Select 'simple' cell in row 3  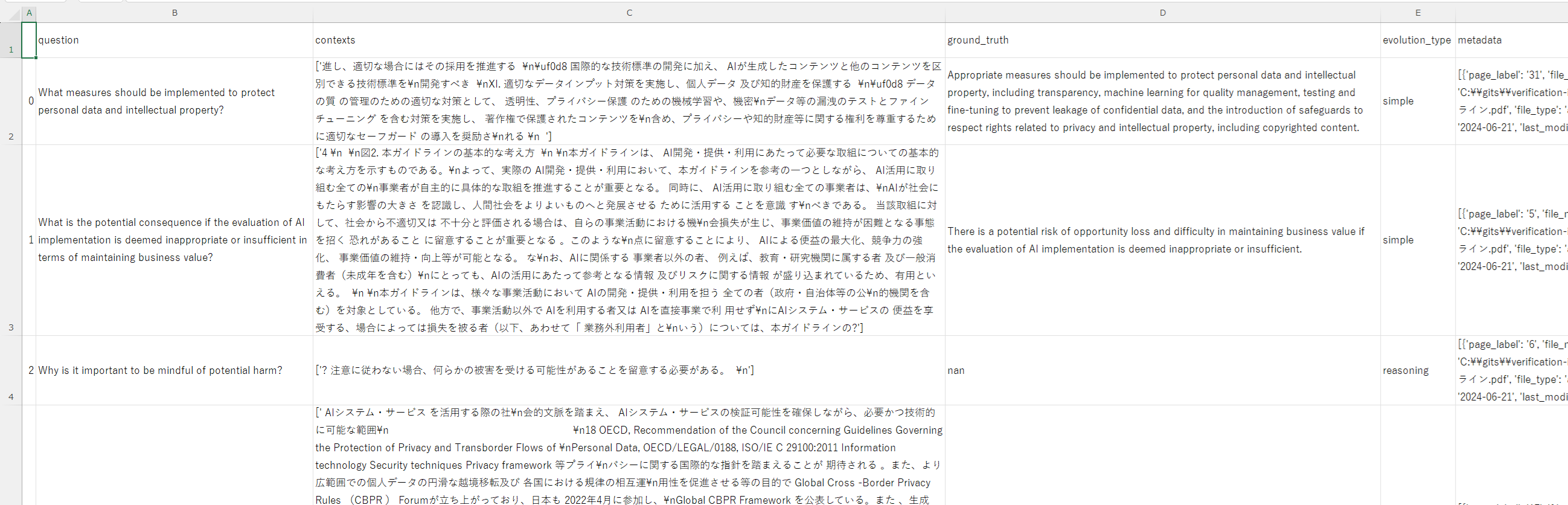click(1418, 240)
